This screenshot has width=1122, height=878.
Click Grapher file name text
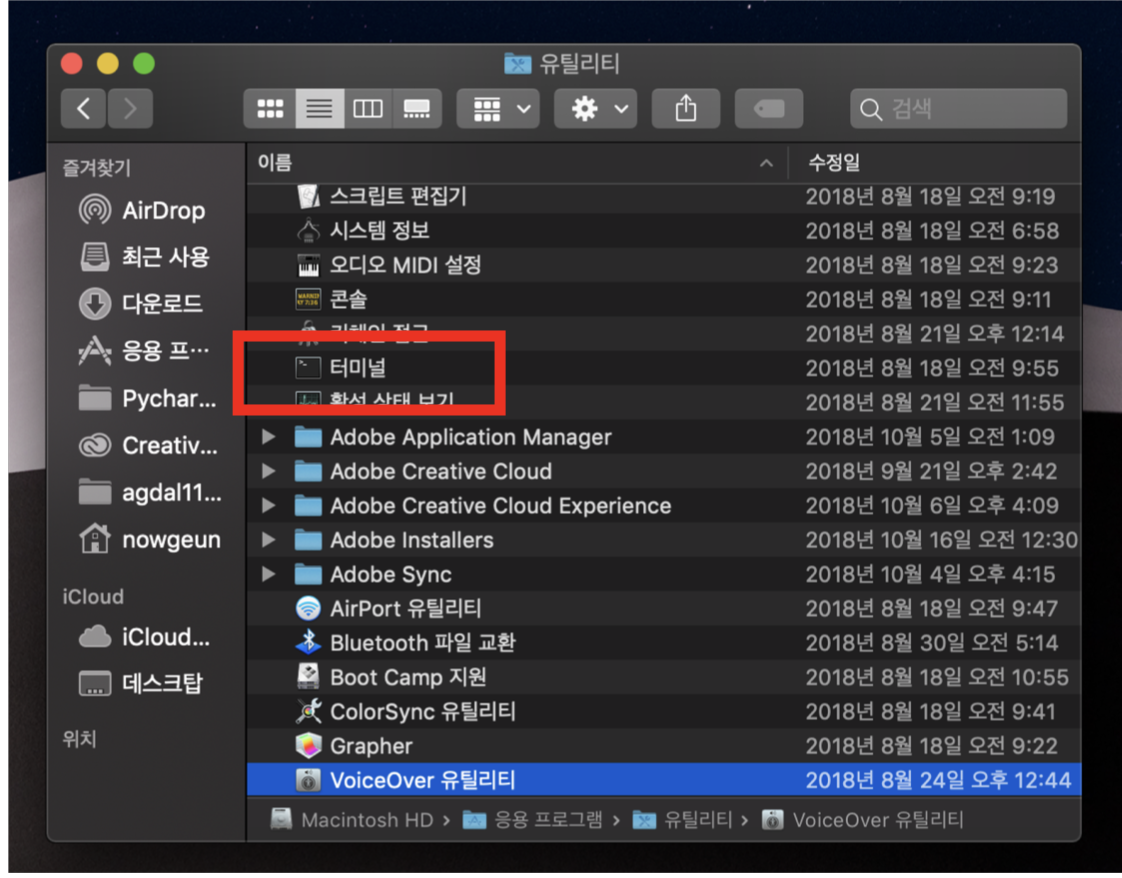coord(371,746)
